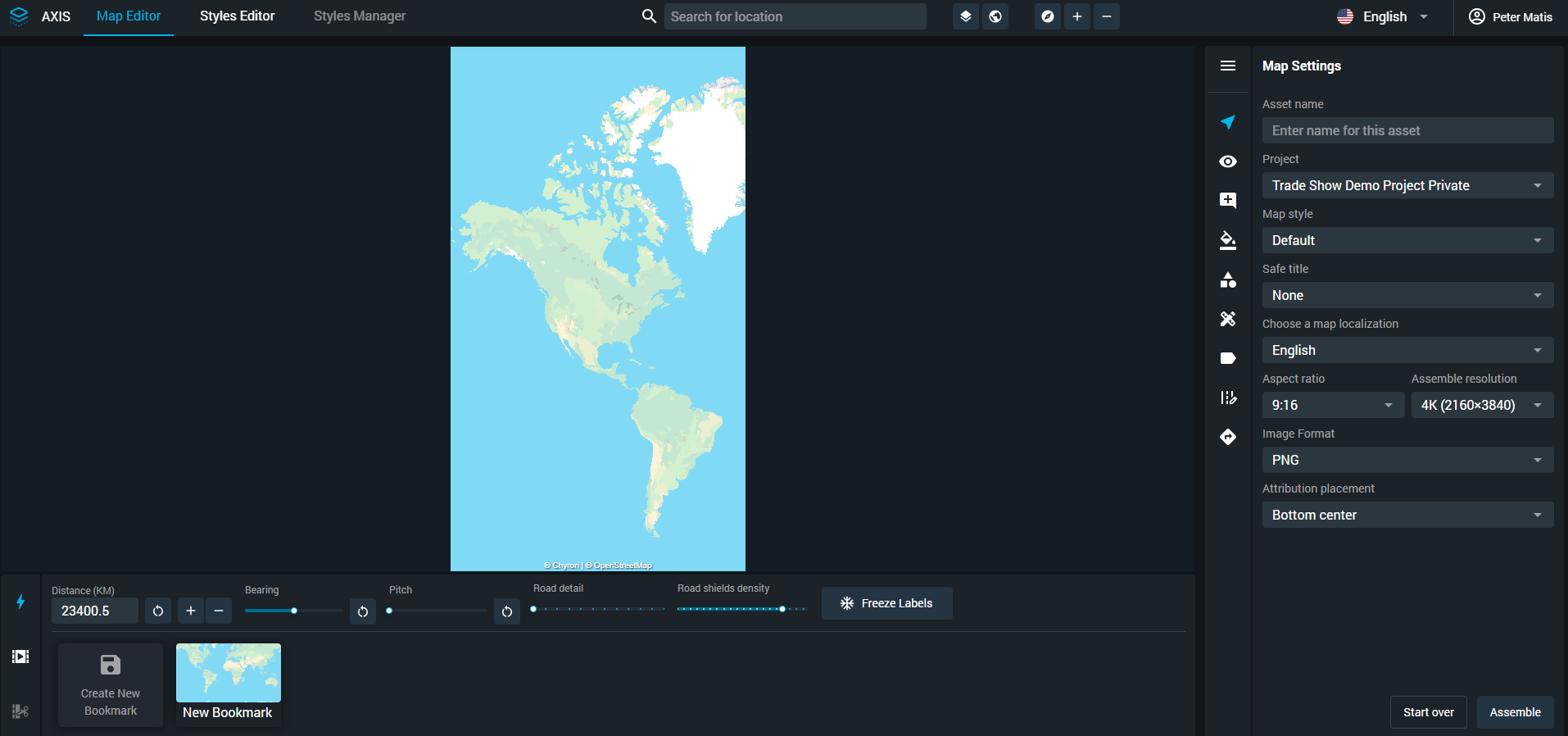
Task: Click the compass icon in top toolbar
Action: 1048,16
